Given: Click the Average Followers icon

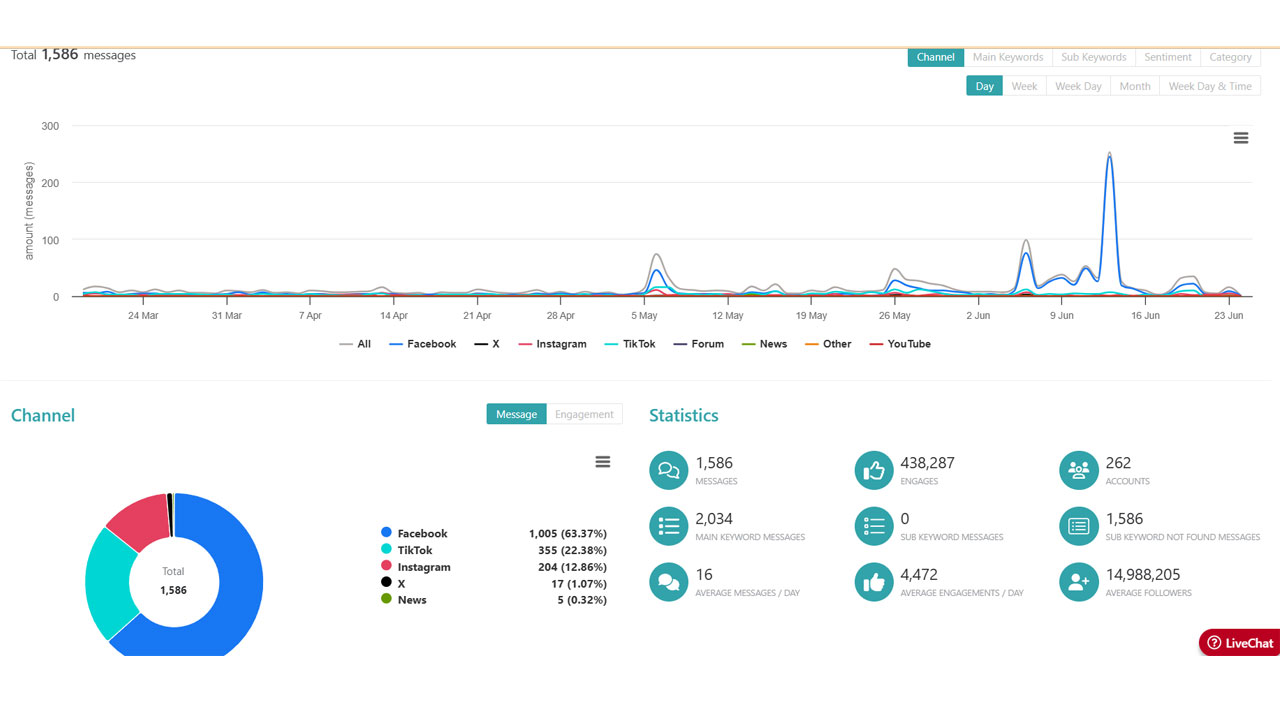Looking at the screenshot, I should (1079, 583).
